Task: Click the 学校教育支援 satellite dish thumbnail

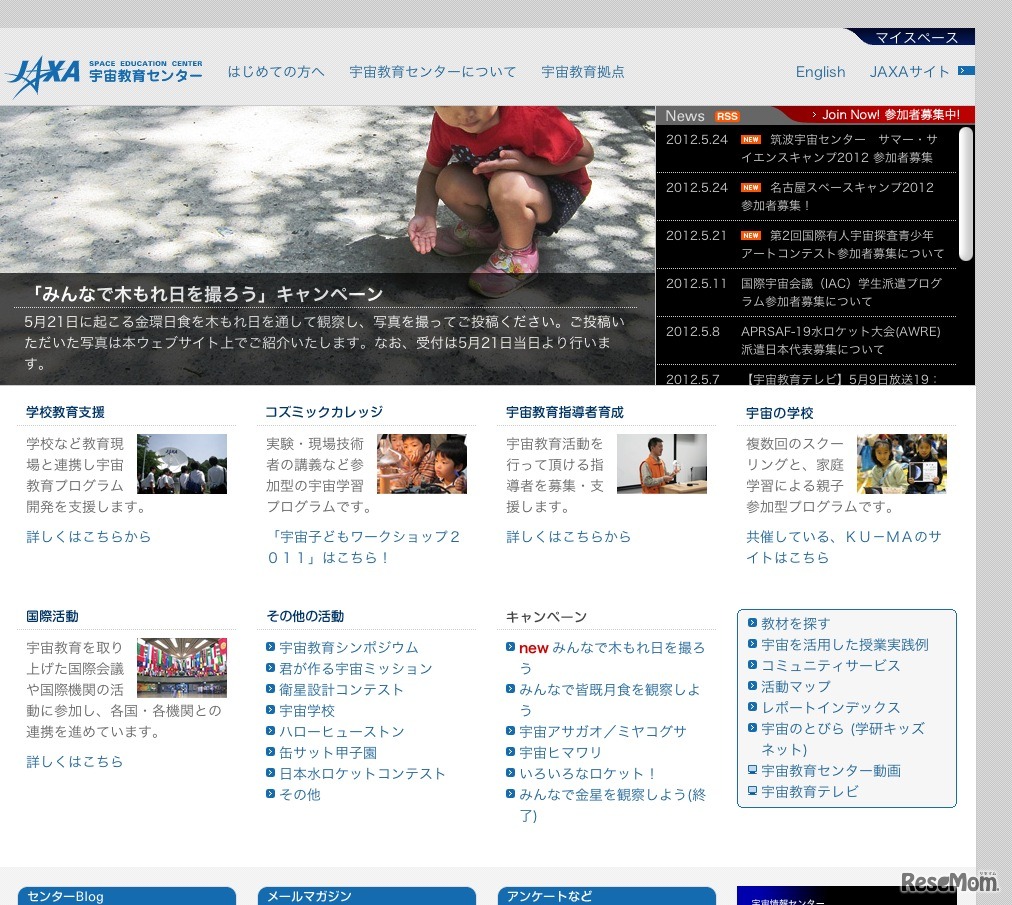Action: pos(182,464)
